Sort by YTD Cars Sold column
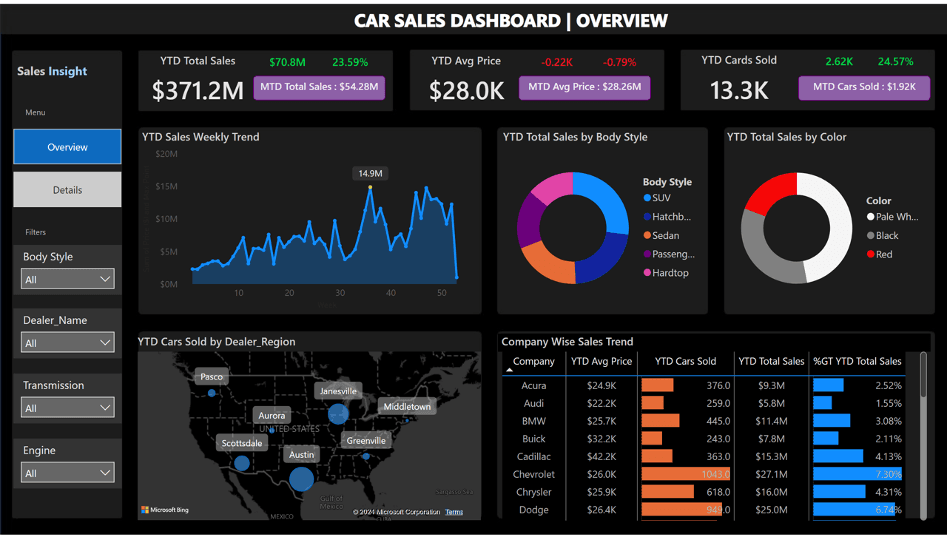947x540 pixels. (685, 361)
